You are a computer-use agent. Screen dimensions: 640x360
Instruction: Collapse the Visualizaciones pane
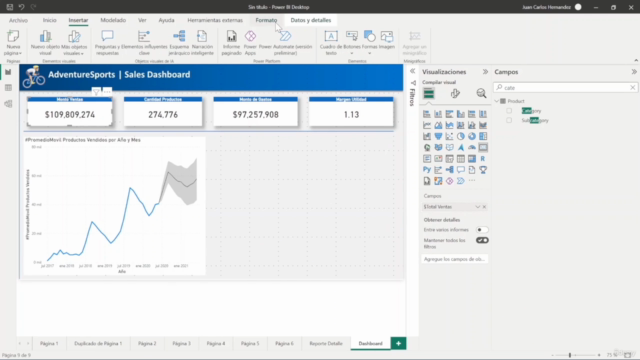click(x=485, y=72)
